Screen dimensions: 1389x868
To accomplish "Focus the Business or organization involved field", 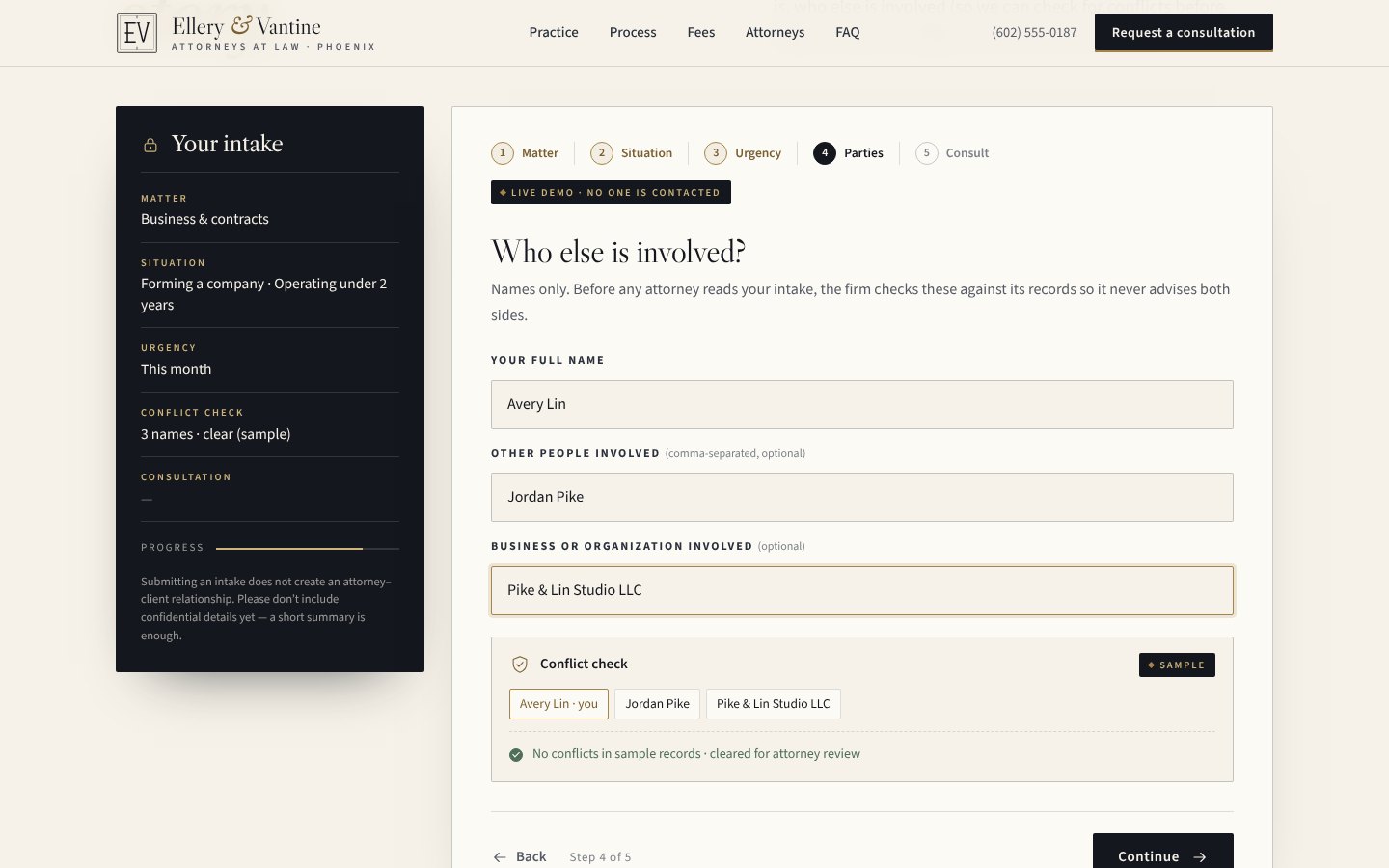I will 862,590.
